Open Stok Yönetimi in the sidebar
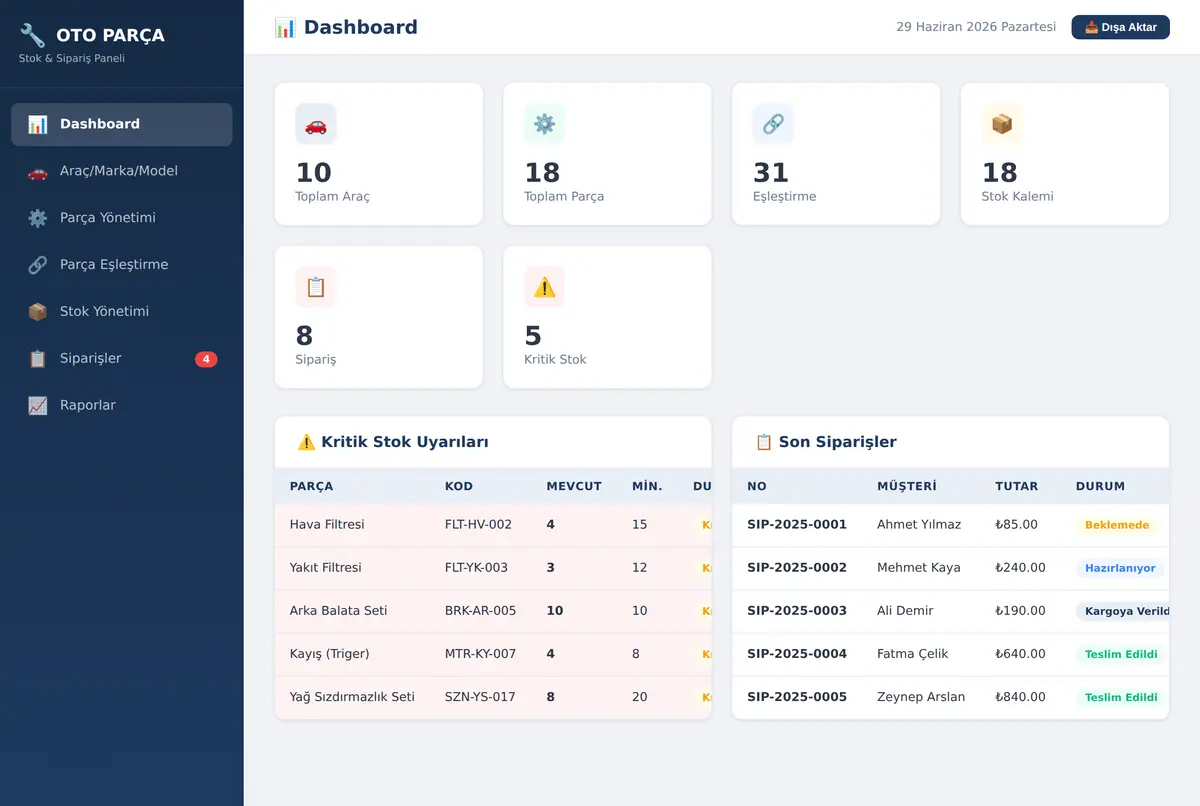 122,312
